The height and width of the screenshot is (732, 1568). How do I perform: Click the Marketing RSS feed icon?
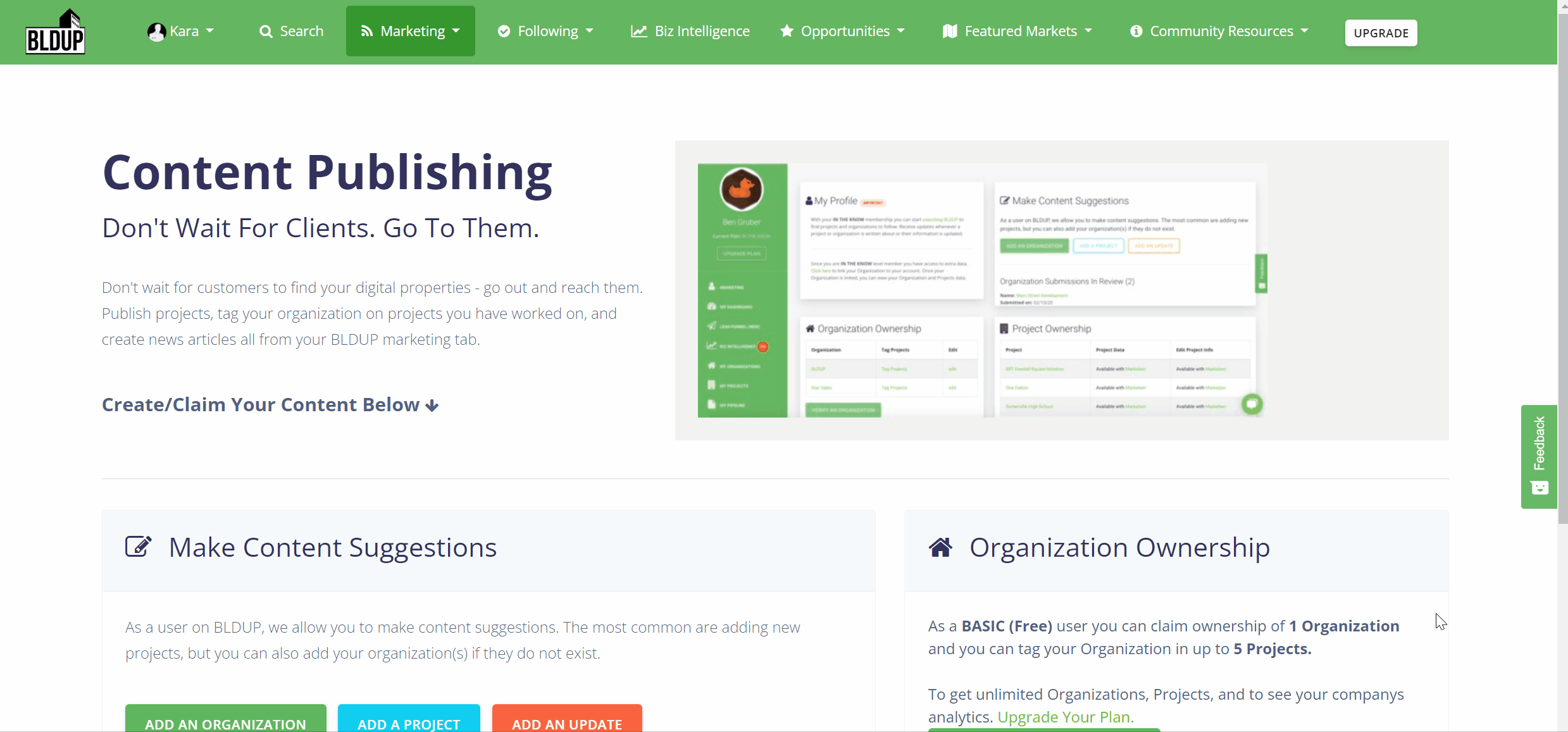(x=367, y=31)
